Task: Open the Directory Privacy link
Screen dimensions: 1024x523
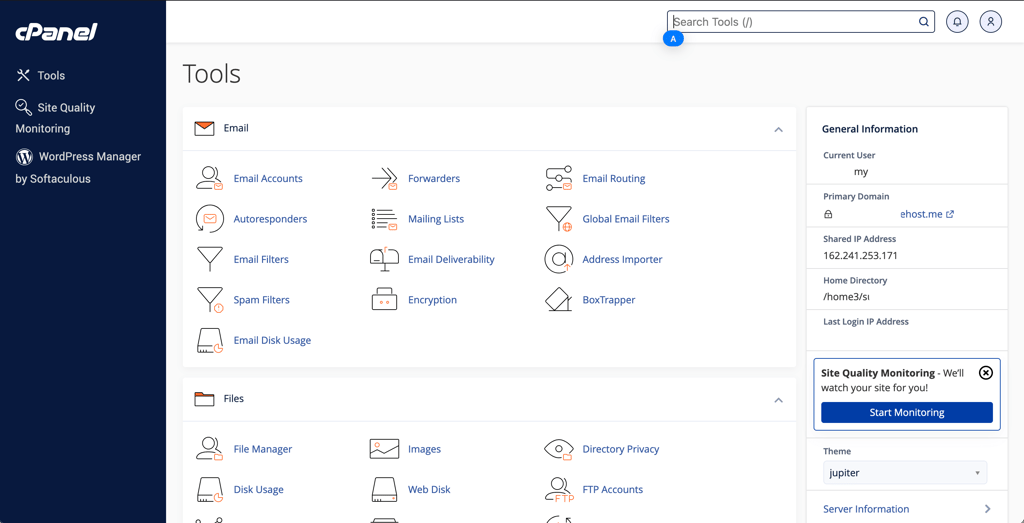Action: tap(620, 449)
